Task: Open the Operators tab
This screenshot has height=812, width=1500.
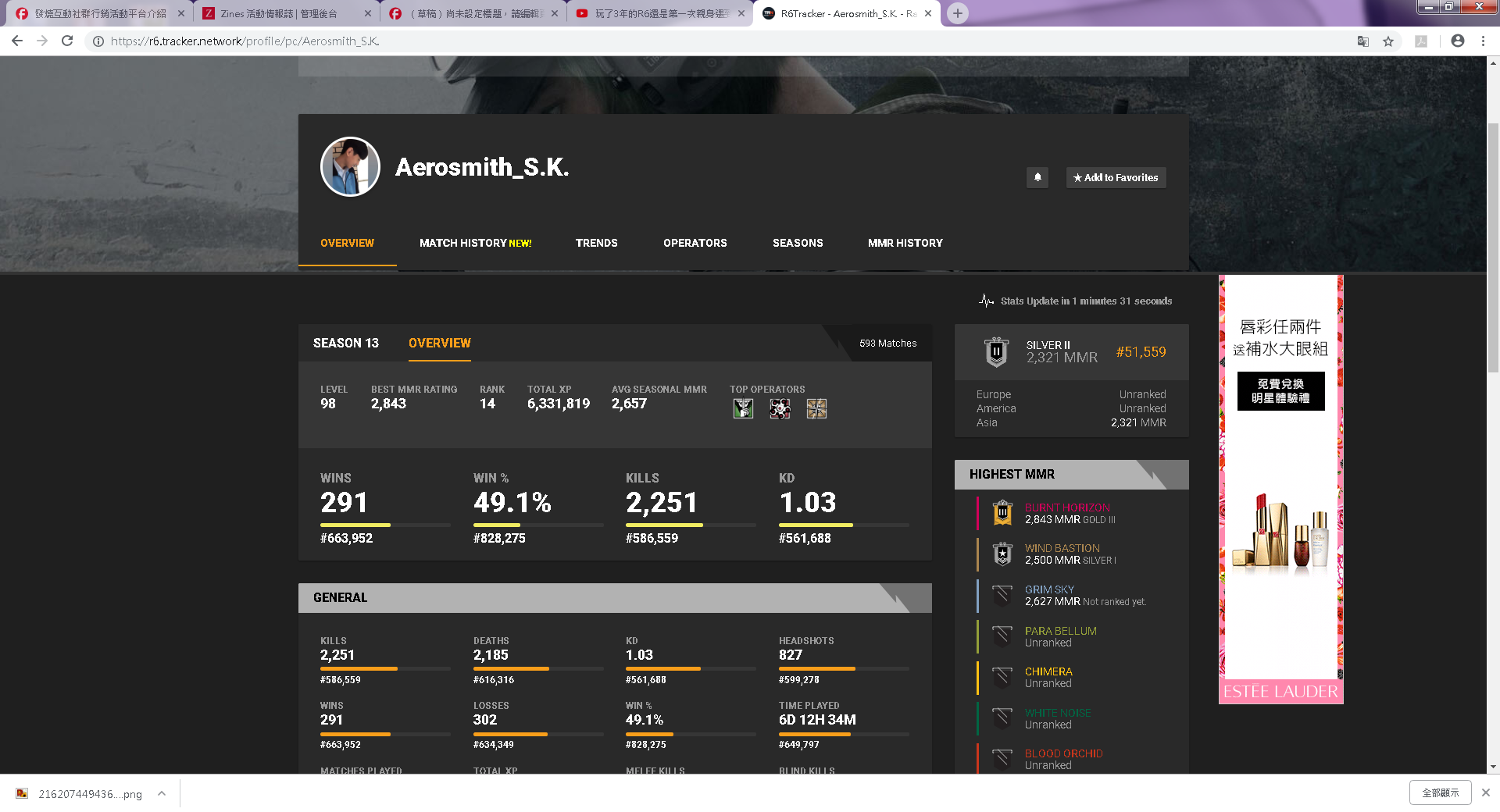Action: (x=695, y=243)
